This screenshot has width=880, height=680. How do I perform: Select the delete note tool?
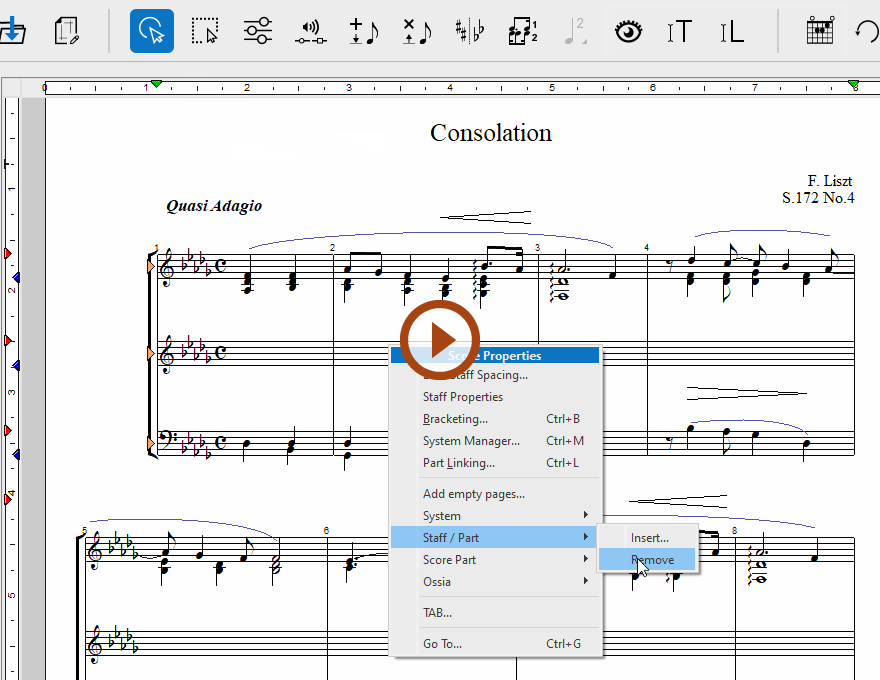point(417,31)
